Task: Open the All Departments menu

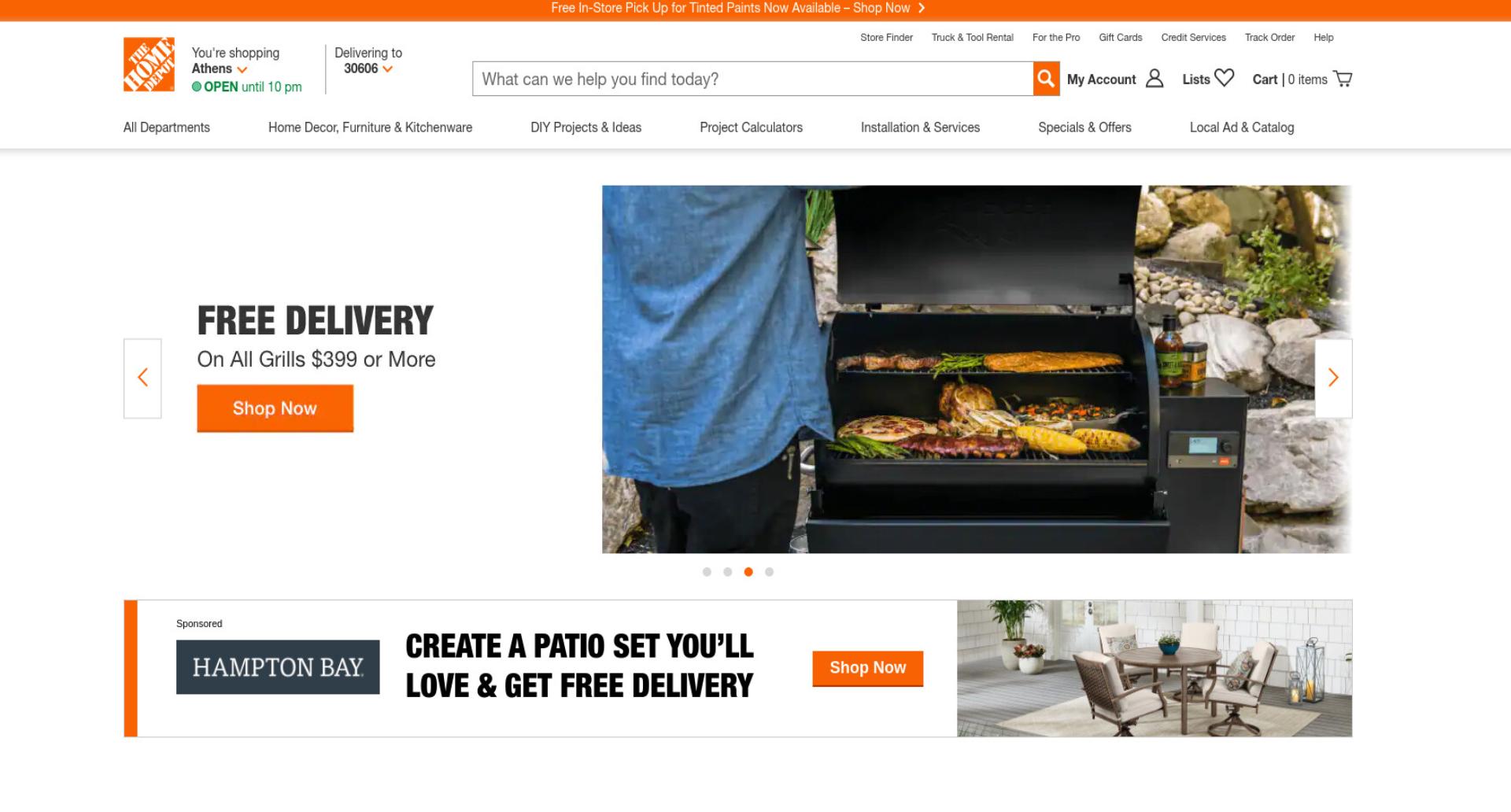Action: 167,127
